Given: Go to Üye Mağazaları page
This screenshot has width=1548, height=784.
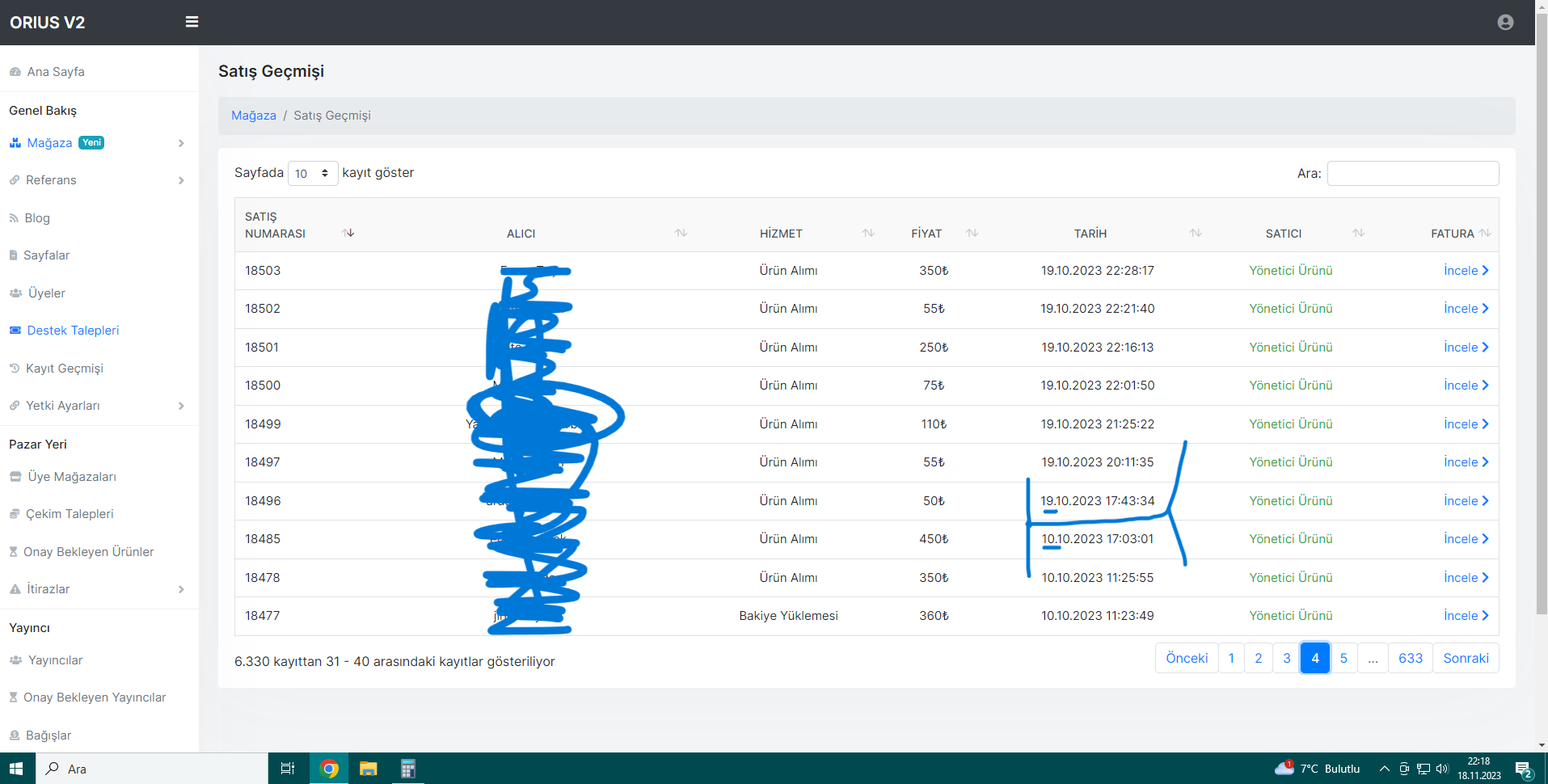Looking at the screenshot, I should (72, 477).
